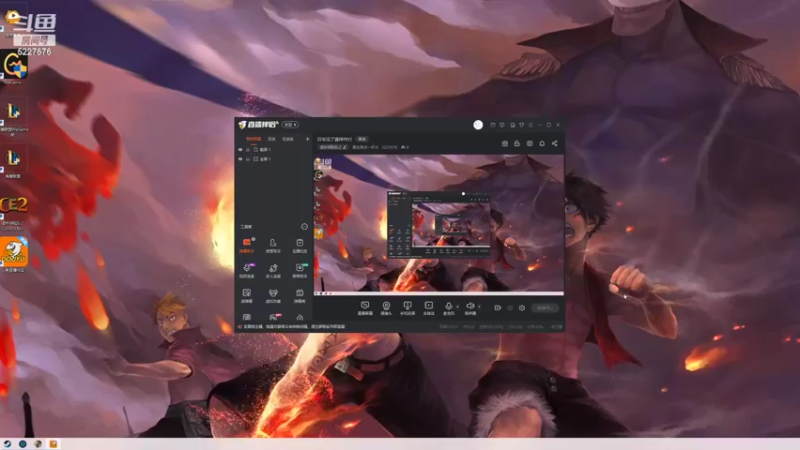Open the calendar-shaped tool in third toolbox row
The height and width of the screenshot is (450, 800).
pos(299,295)
